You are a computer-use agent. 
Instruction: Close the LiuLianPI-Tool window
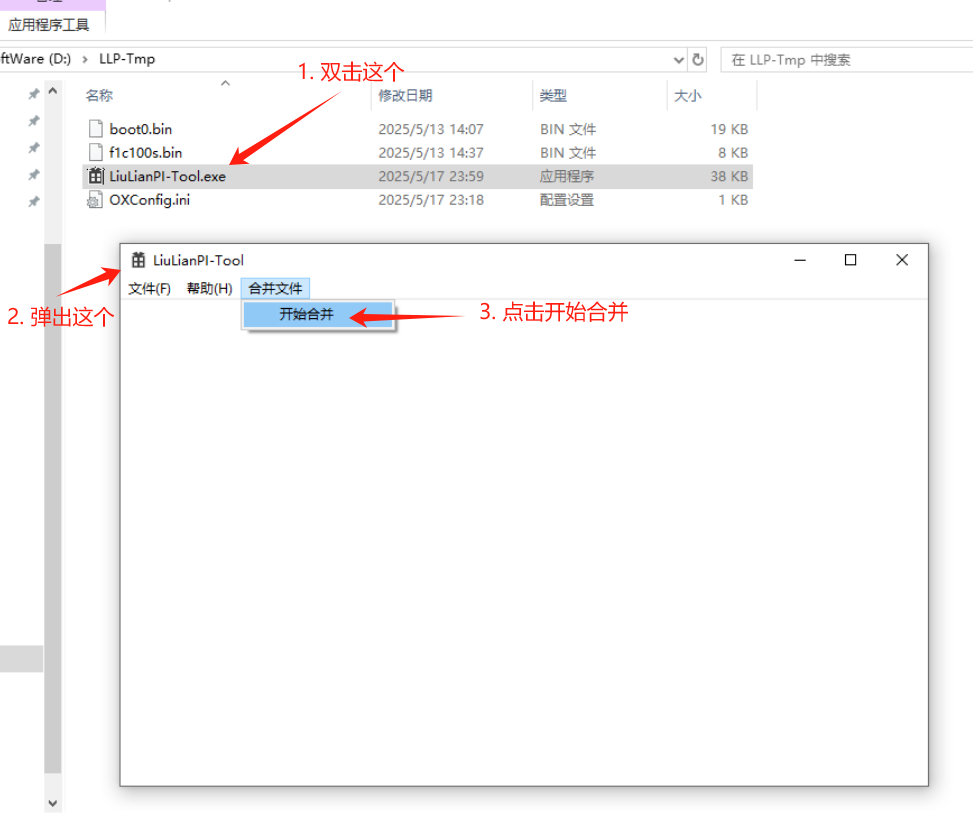[902, 260]
